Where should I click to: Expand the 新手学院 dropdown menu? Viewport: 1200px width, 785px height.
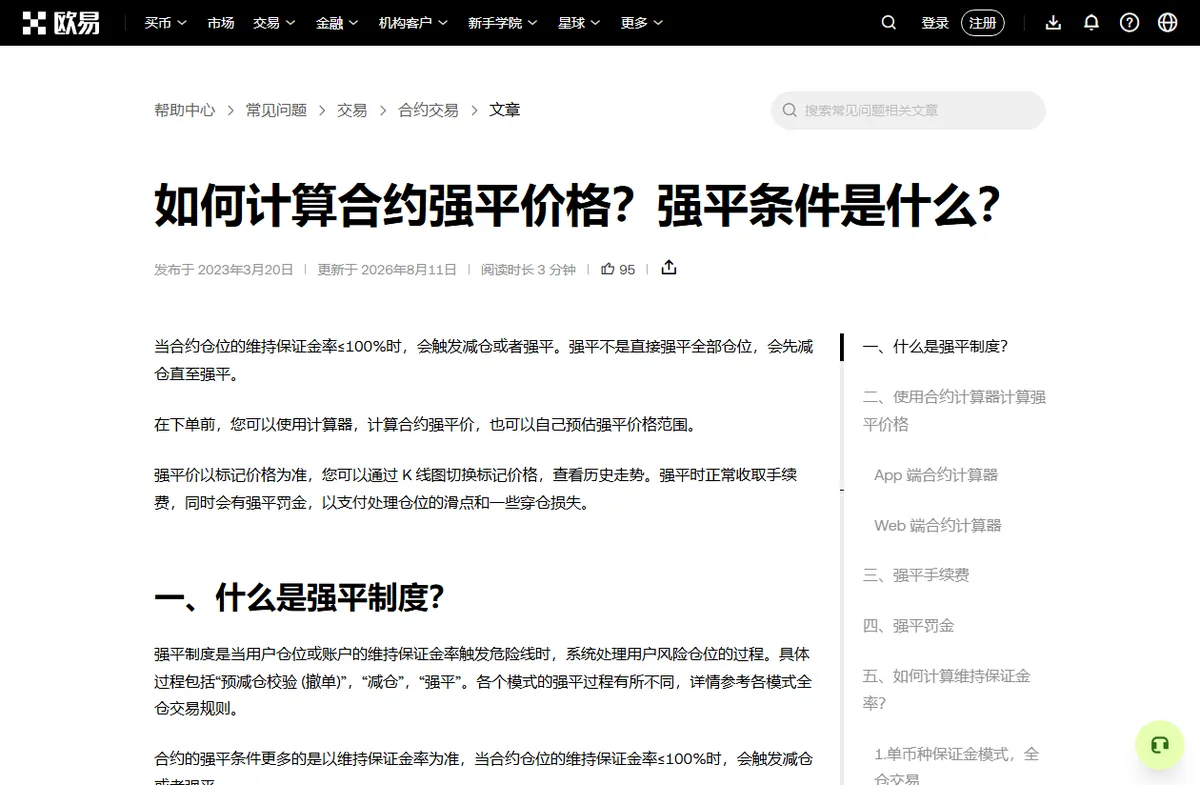pyautogui.click(x=502, y=23)
